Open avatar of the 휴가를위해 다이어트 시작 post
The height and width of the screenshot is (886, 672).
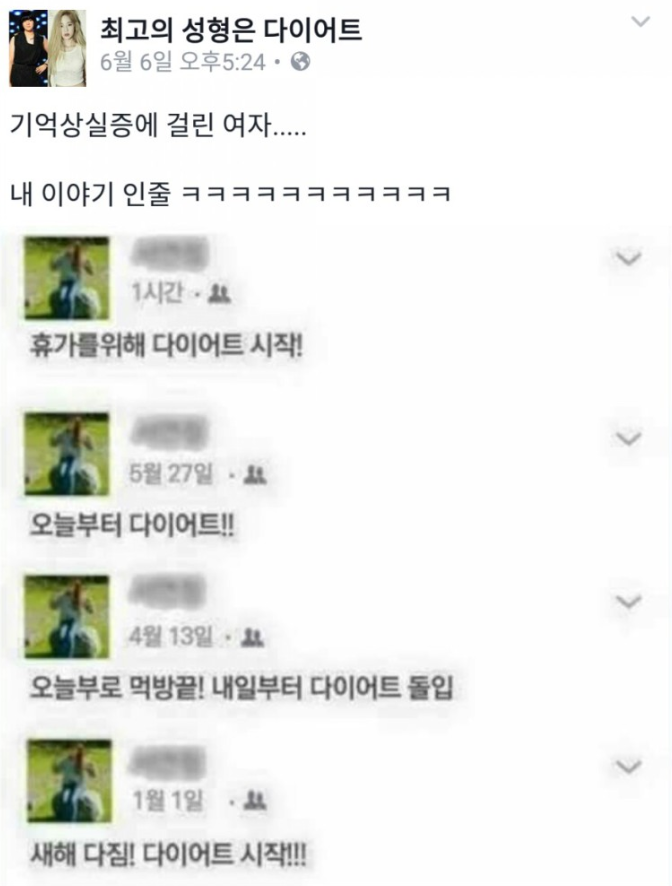(67, 278)
